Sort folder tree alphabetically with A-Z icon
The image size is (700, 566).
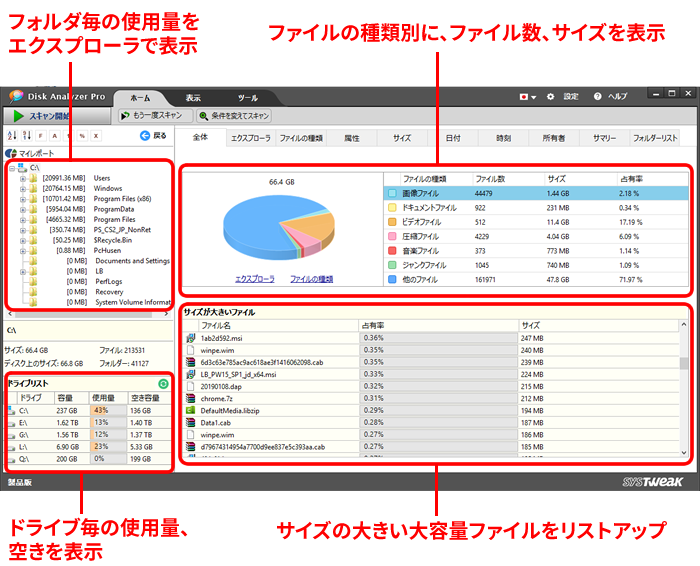tap(12, 135)
